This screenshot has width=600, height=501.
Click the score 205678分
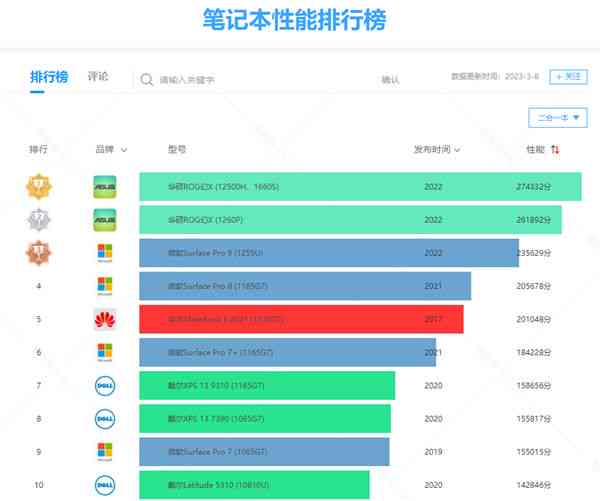tap(533, 286)
